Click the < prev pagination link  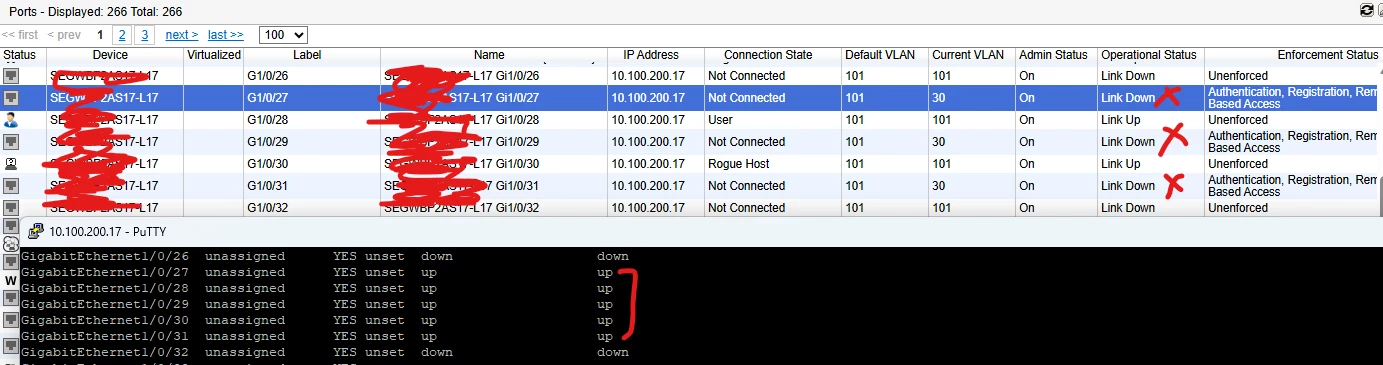point(65,35)
